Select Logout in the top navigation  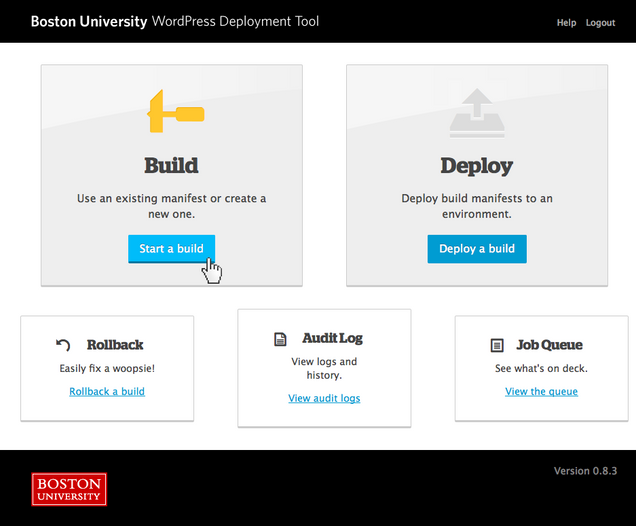(x=600, y=23)
